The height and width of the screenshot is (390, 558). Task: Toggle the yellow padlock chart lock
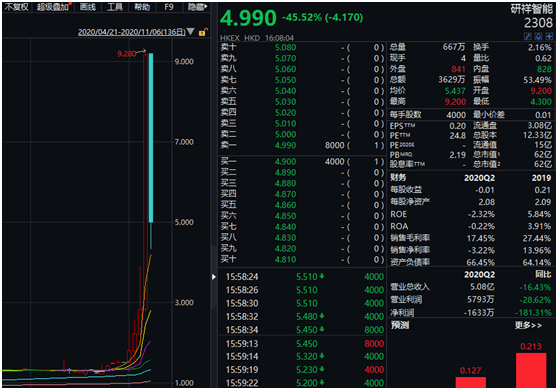pos(203,32)
